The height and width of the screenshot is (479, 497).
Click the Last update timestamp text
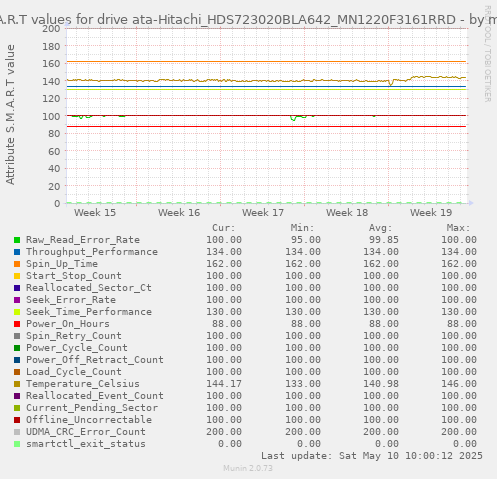pyautogui.click(x=372, y=456)
